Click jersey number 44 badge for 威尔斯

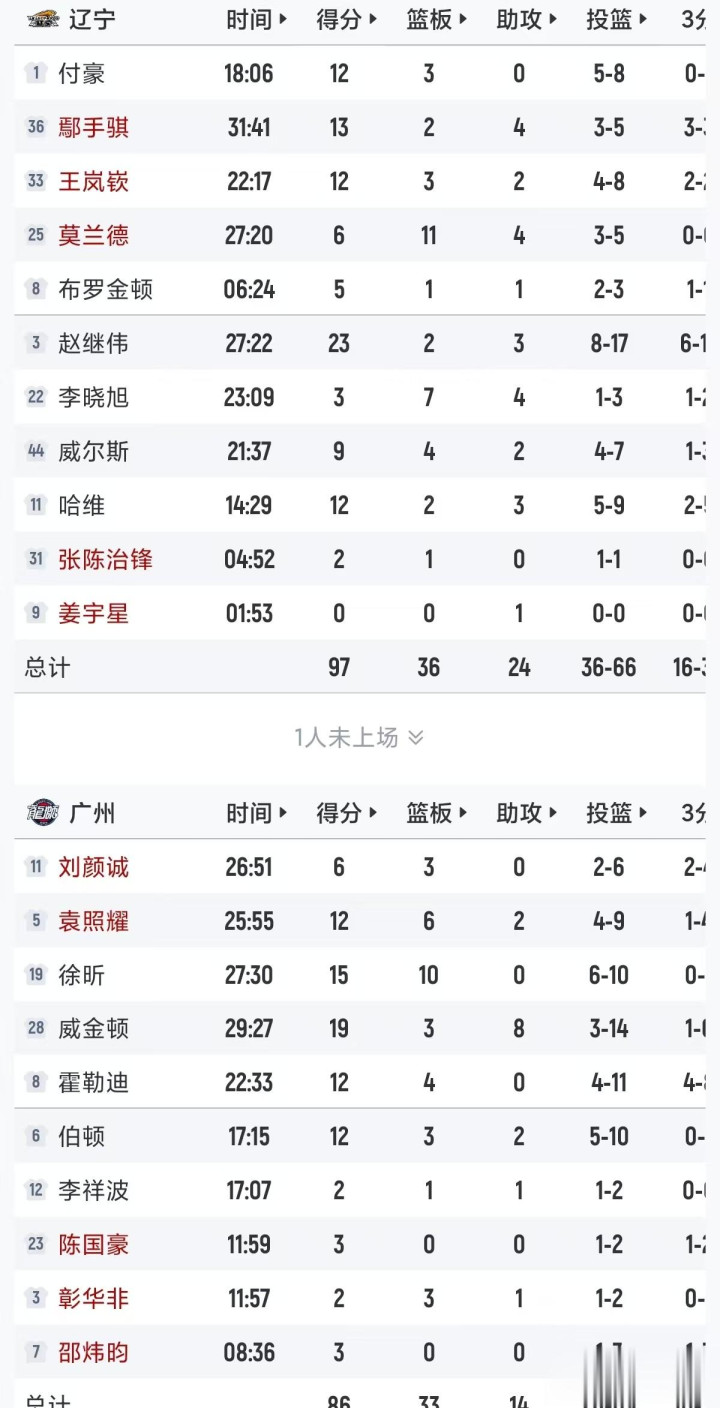pyautogui.click(x=36, y=451)
